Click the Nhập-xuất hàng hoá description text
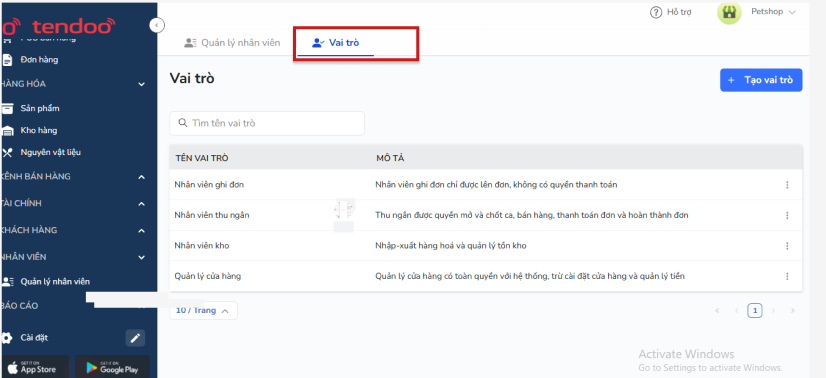This screenshot has height=378, width=826. coord(451,246)
